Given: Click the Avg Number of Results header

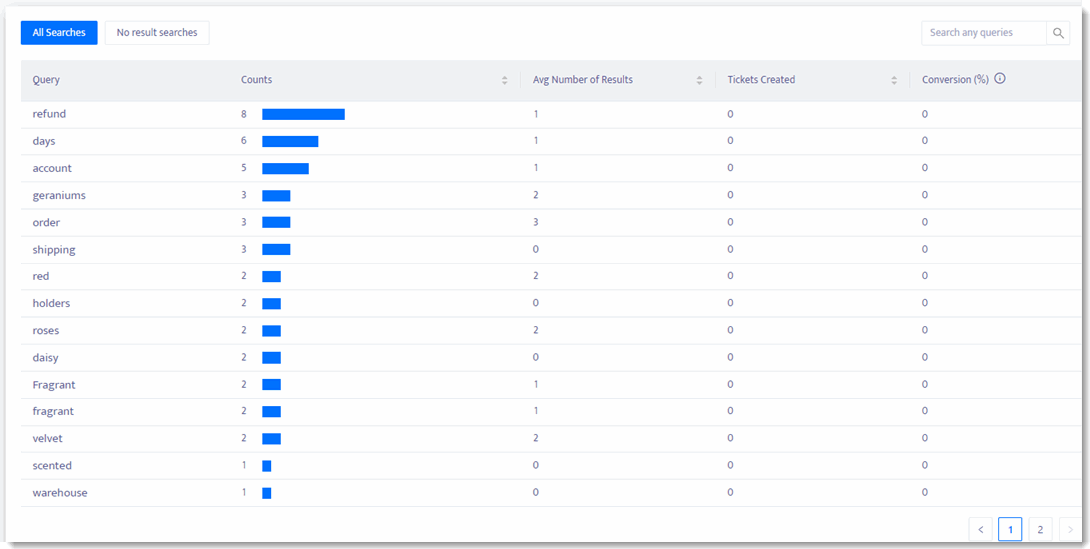Looking at the screenshot, I should [583, 80].
